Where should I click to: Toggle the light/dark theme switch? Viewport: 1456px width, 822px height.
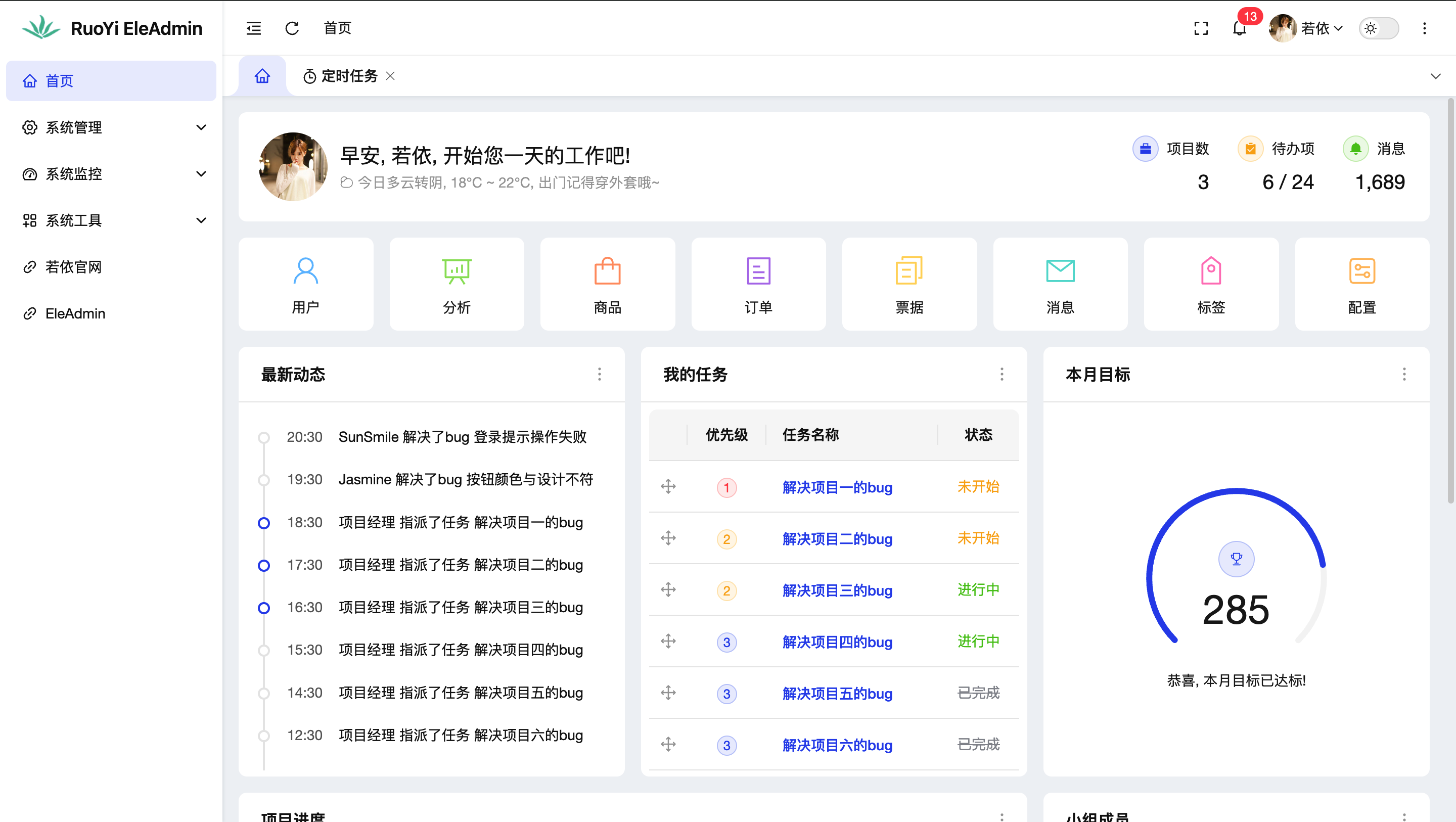(x=1379, y=28)
